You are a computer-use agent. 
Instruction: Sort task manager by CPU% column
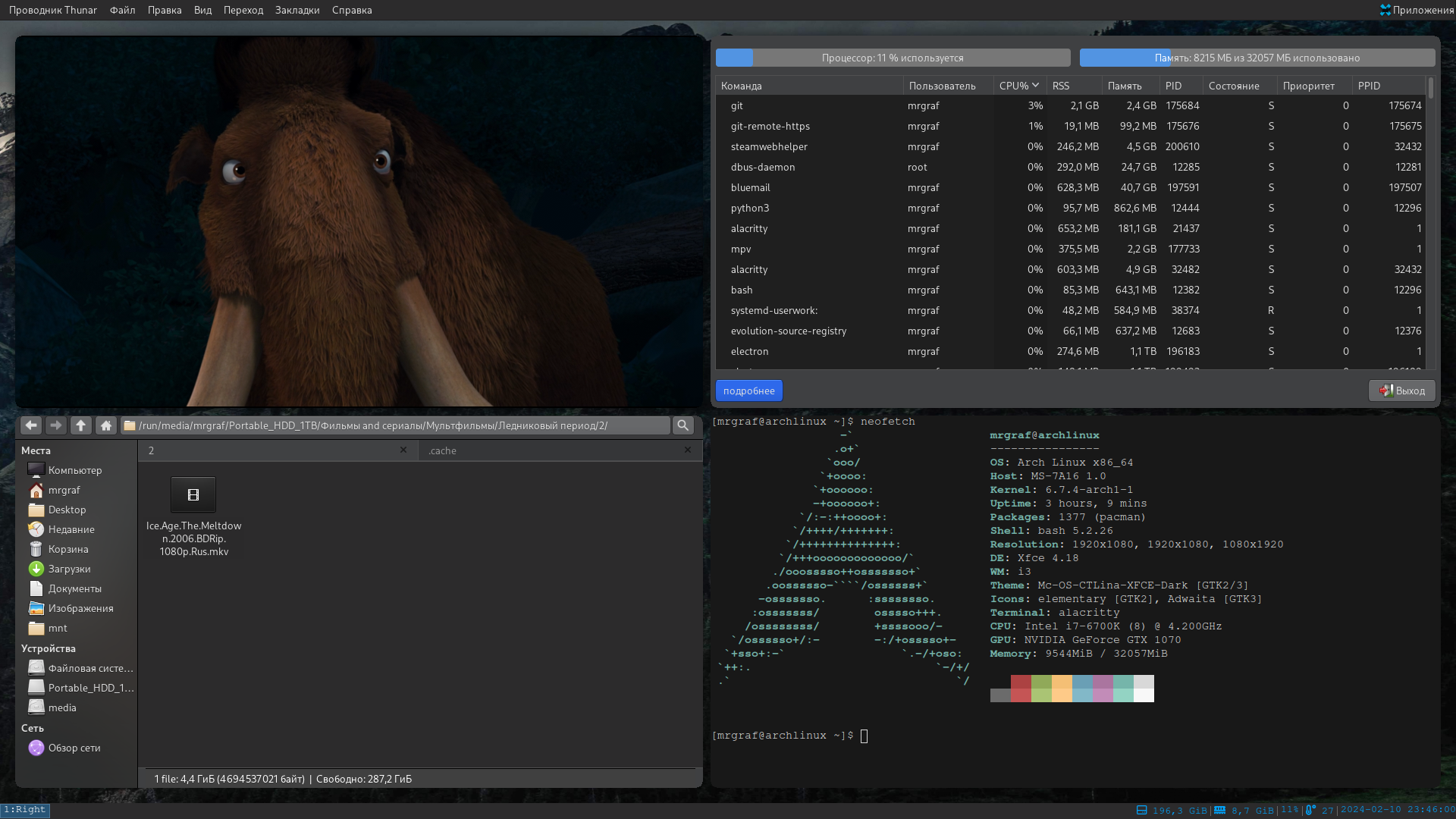[x=1020, y=86]
